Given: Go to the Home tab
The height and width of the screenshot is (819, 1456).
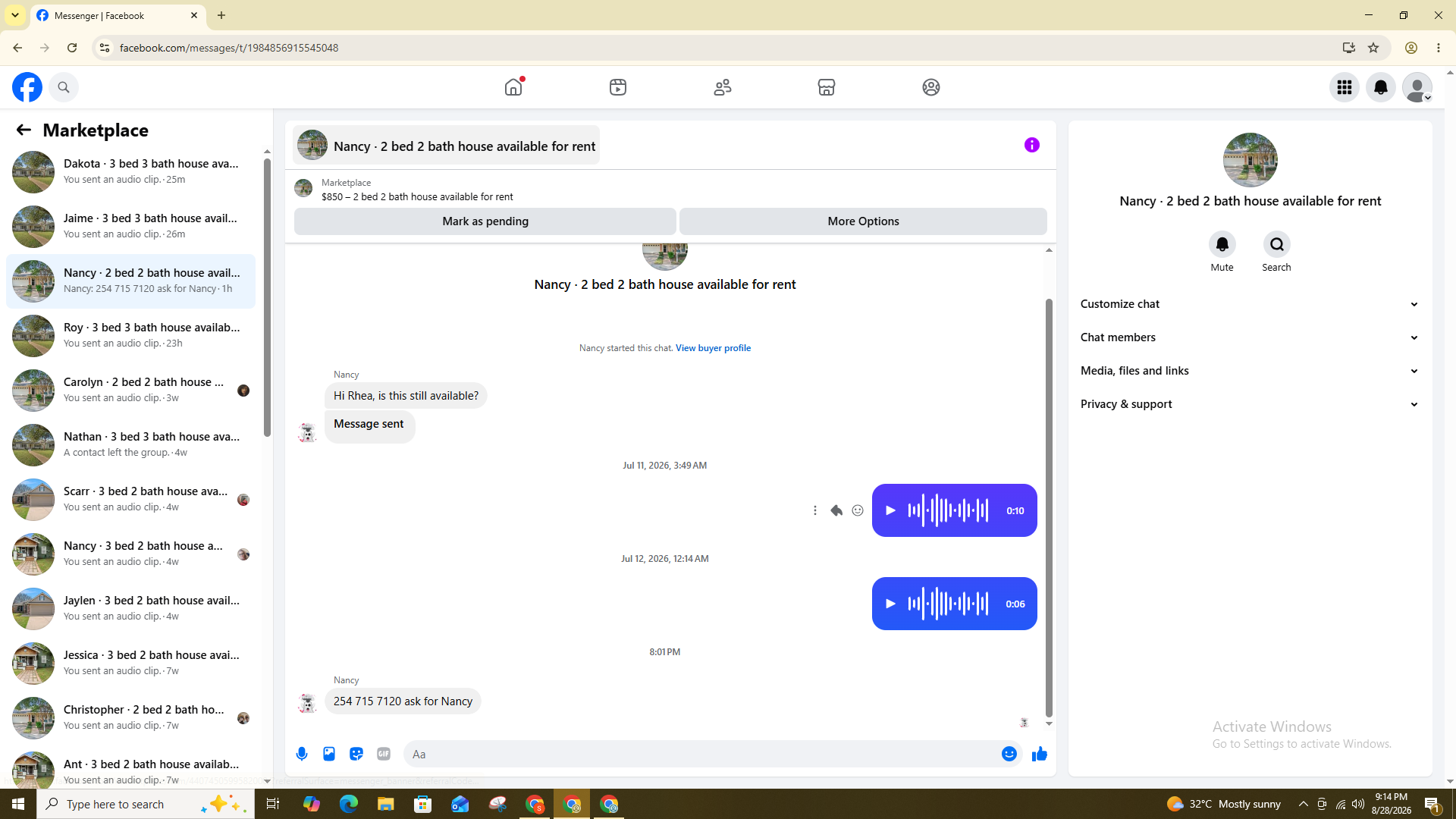Looking at the screenshot, I should pyautogui.click(x=513, y=87).
